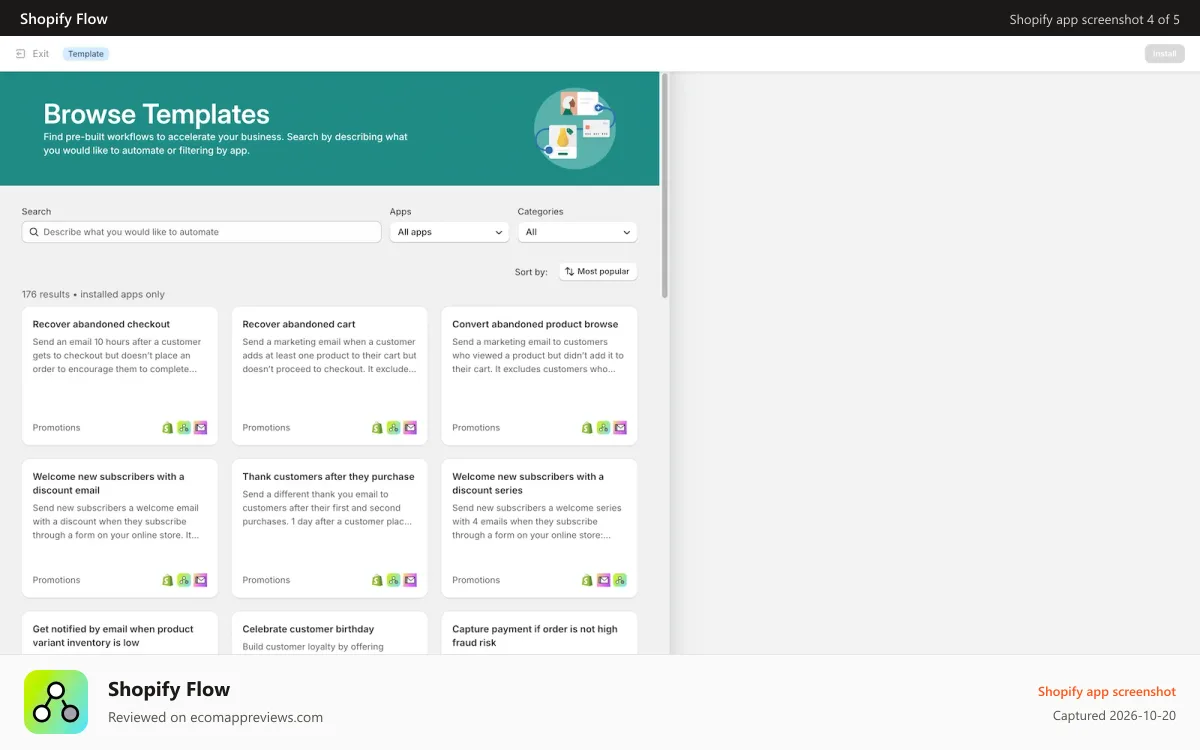The width and height of the screenshot is (1200, 750).
Task: Click Shopify bag icon on Convert abandoned product browse card
Action: click(x=587, y=428)
